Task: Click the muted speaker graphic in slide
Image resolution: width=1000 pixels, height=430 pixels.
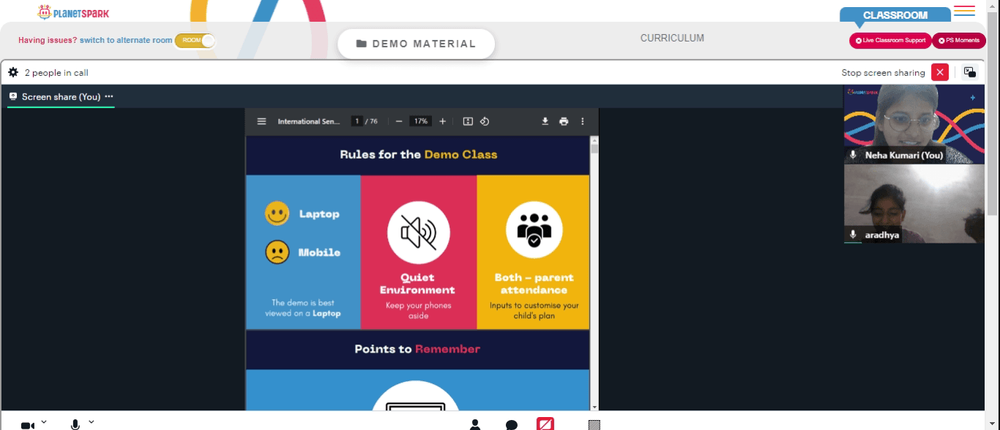Action: click(x=418, y=232)
